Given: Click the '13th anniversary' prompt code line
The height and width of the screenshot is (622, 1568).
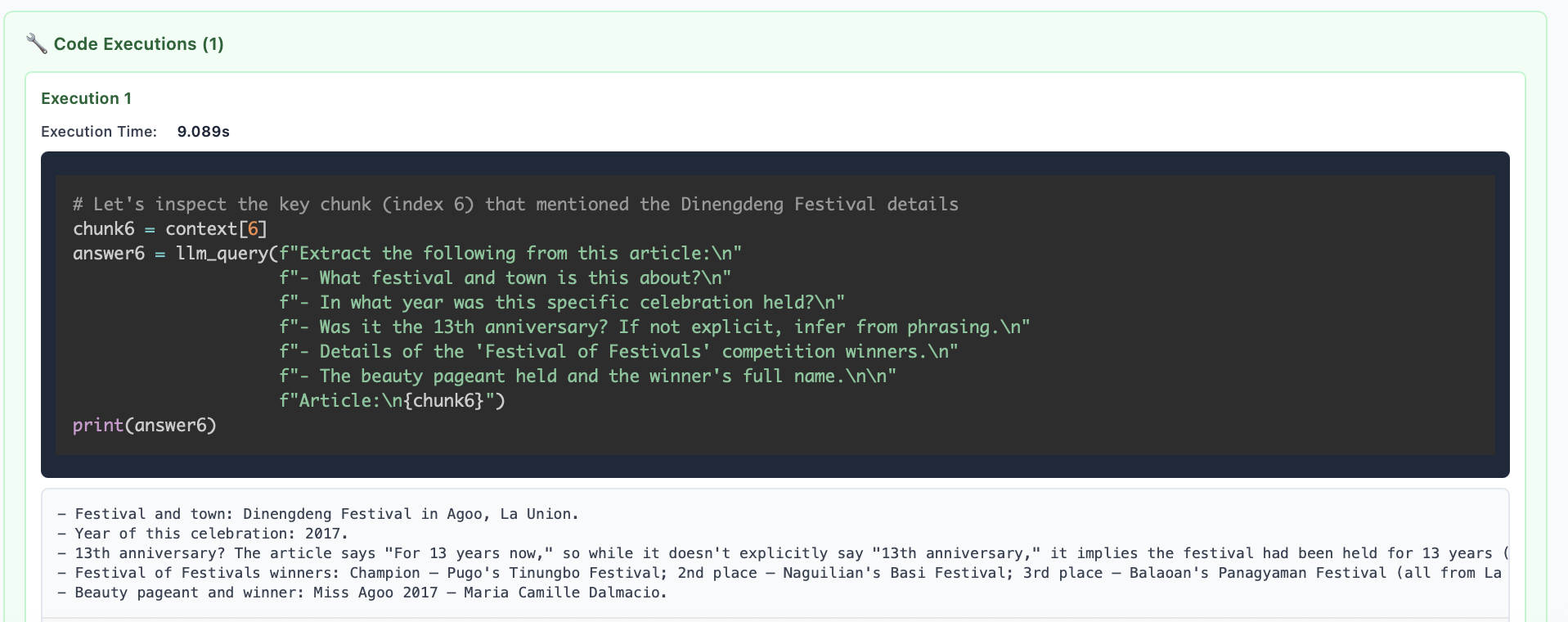Looking at the screenshot, I should pyautogui.click(x=654, y=327).
